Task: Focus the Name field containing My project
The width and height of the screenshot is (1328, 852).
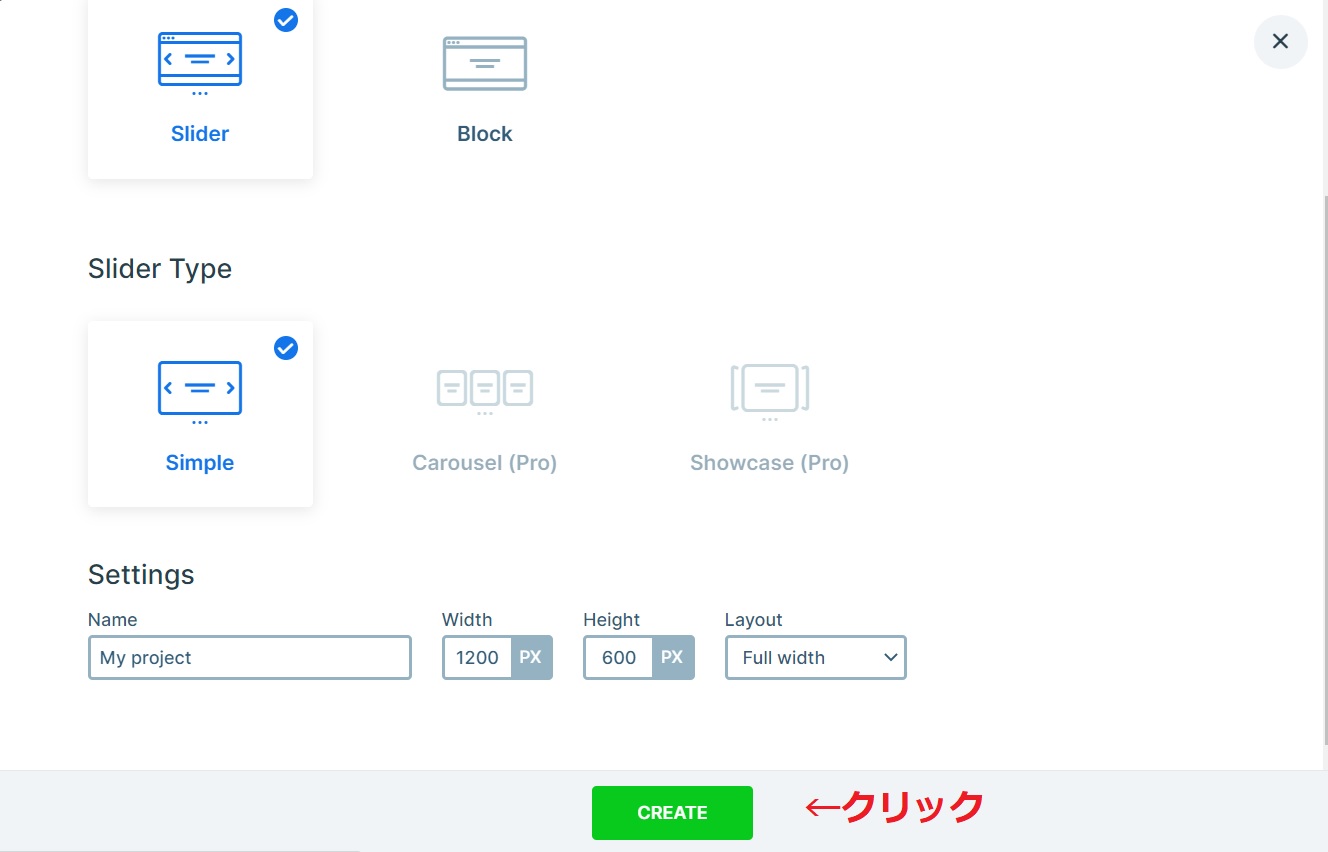Action: (x=250, y=658)
